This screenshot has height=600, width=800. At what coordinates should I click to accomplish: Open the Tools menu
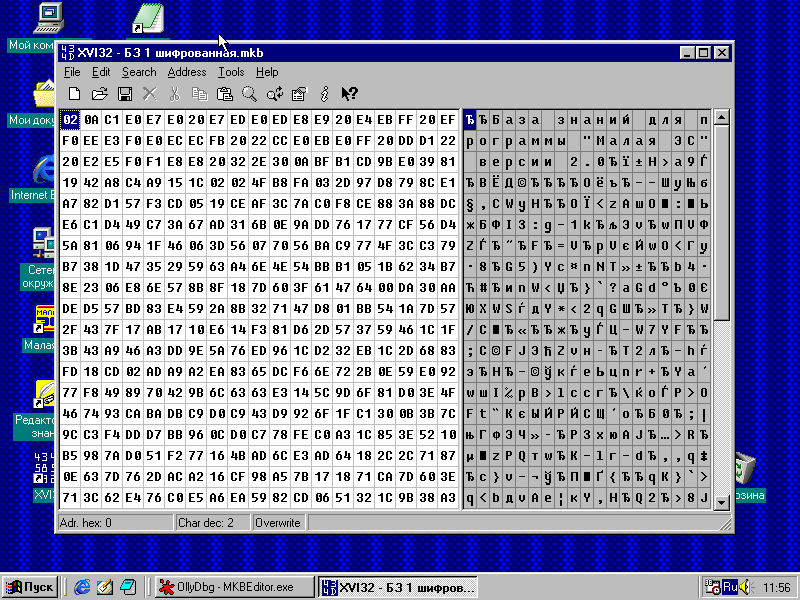point(231,72)
